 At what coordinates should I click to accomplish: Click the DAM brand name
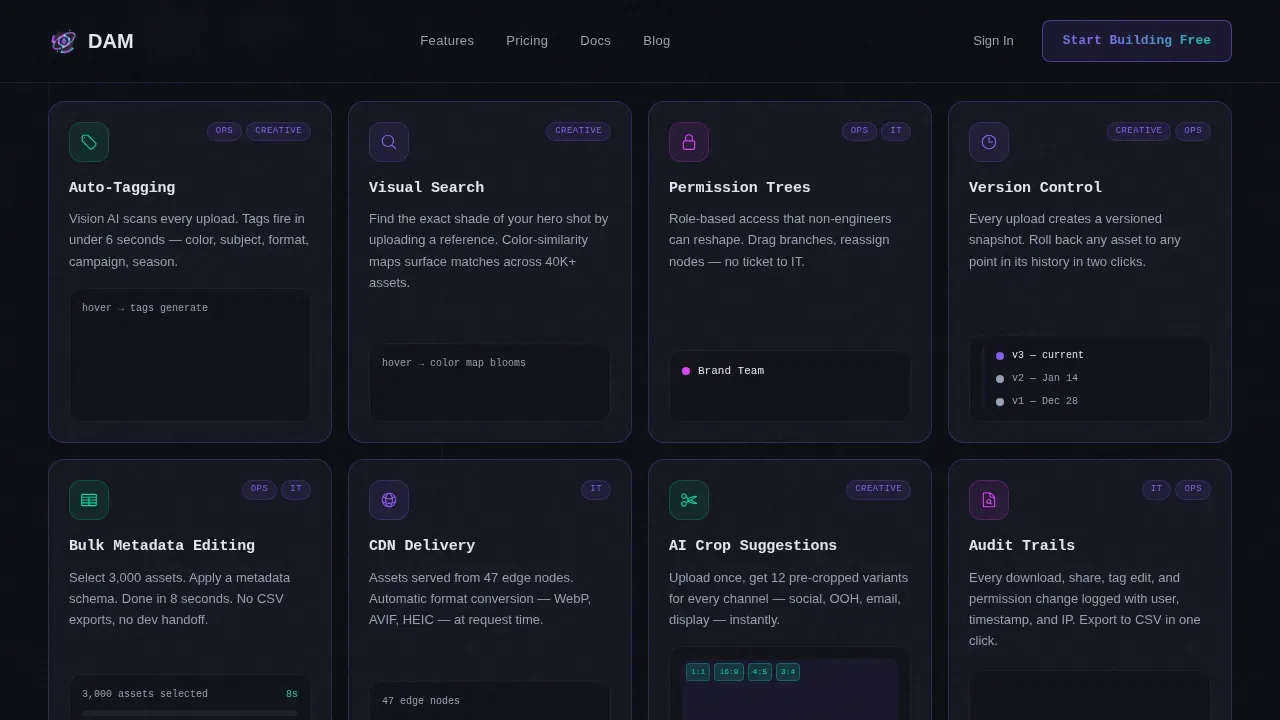coord(111,41)
